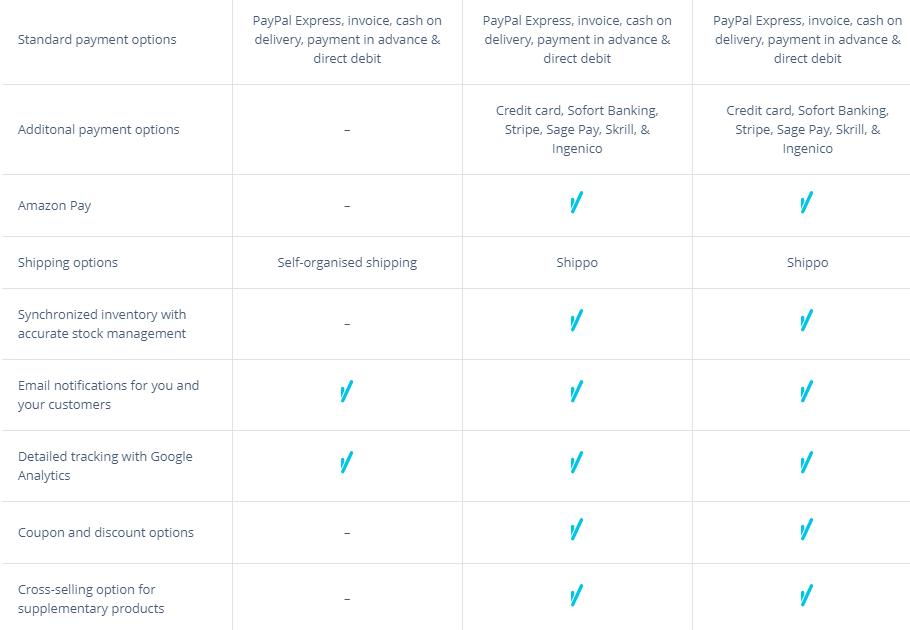Click the dash in the Cross-selling option row
The width and height of the screenshot is (910, 630).
pos(347,599)
